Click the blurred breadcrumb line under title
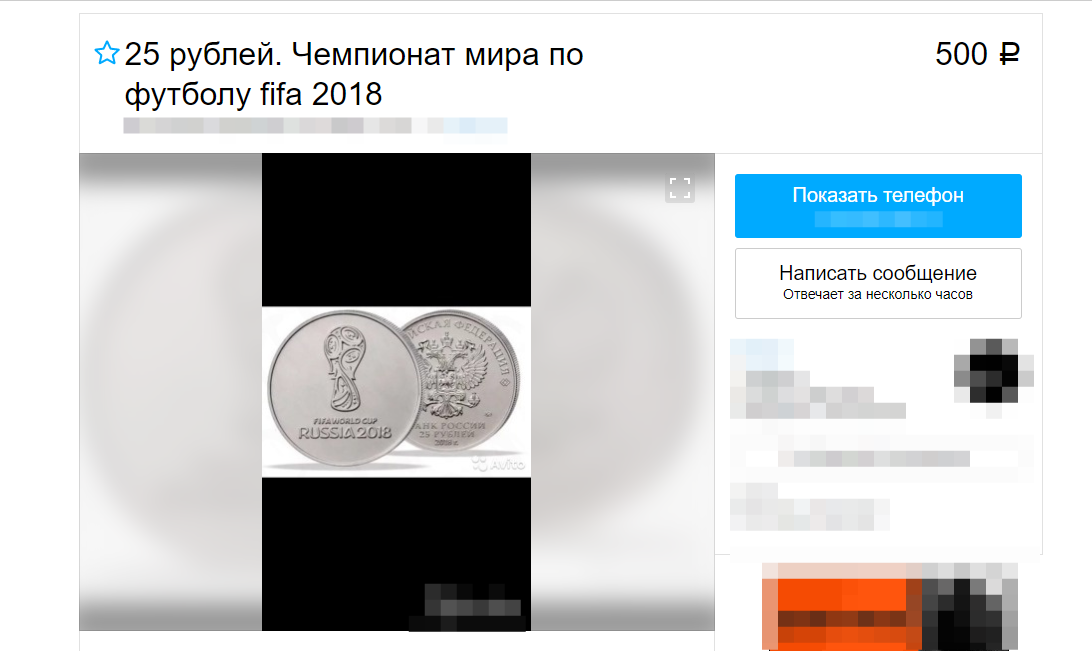Image resolution: width=1092 pixels, height=651 pixels. 315,125
